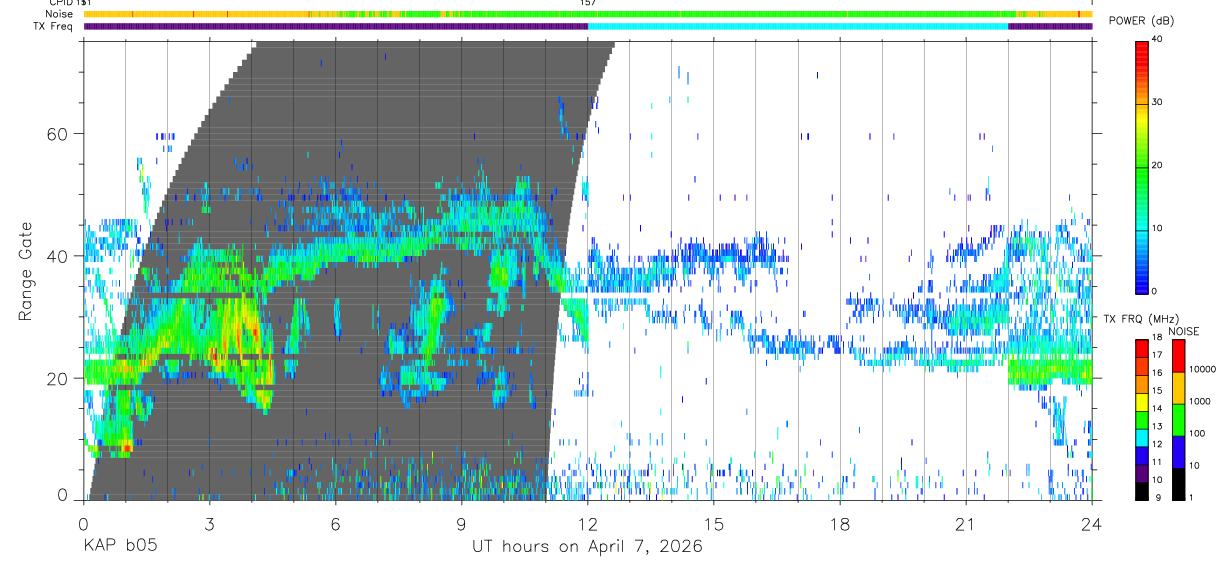Click the '40' tick on the POWER colorbar

point(1158,40)
